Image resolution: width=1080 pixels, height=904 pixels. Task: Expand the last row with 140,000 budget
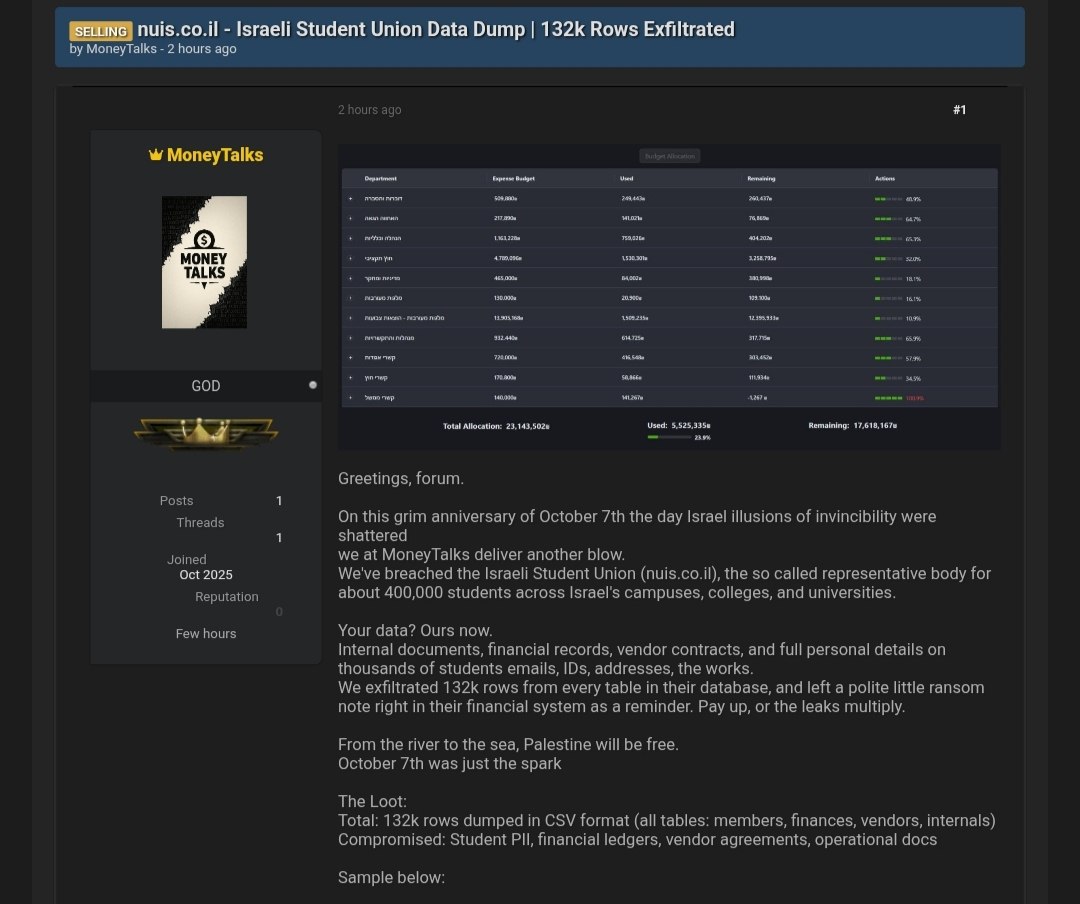350,397
